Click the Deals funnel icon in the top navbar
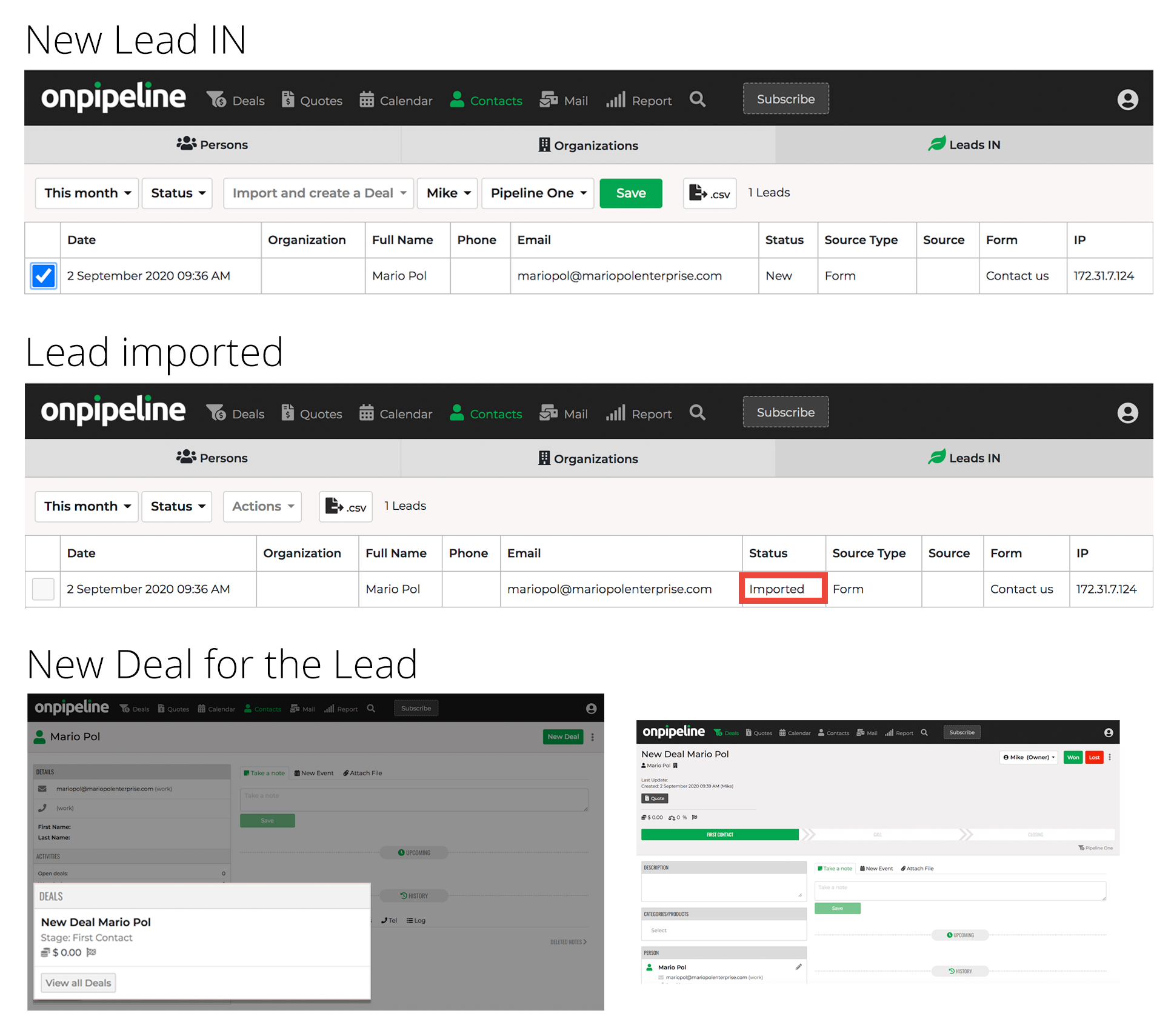The image size is (1174, 1036). [216, 99]
